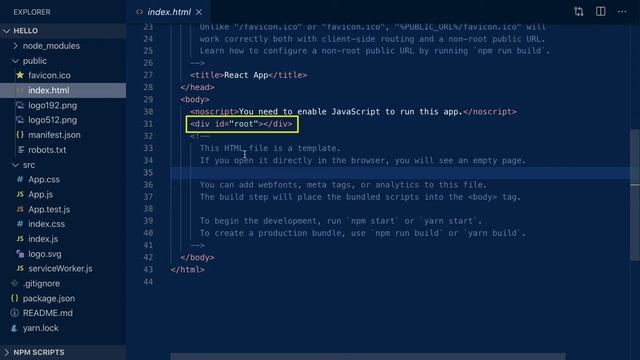The image size is (640, 360).
Task: Click line number 44 in gutter
Action: (x=148, y=282)
